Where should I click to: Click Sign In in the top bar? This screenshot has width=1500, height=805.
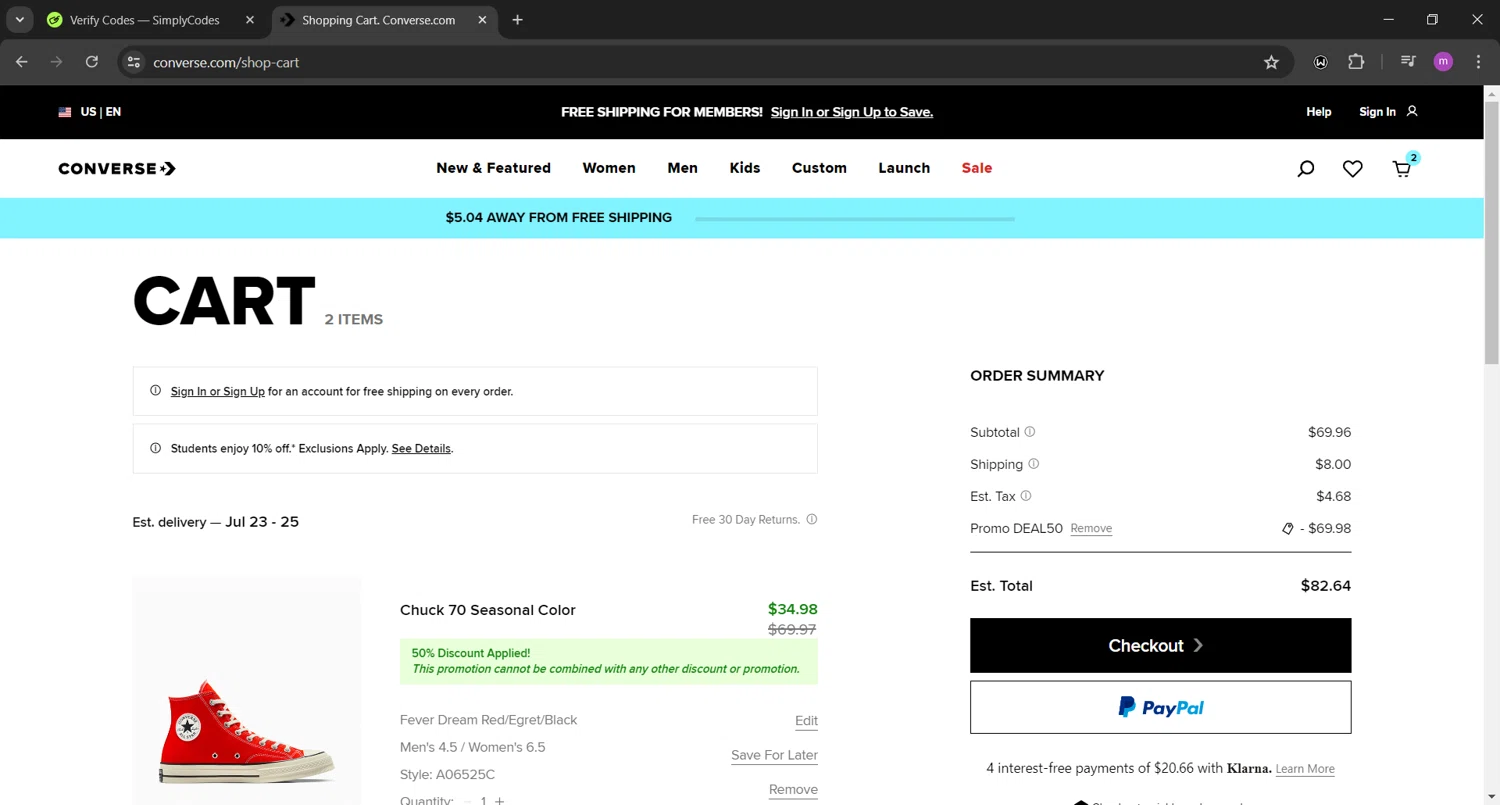[1377, 112]
